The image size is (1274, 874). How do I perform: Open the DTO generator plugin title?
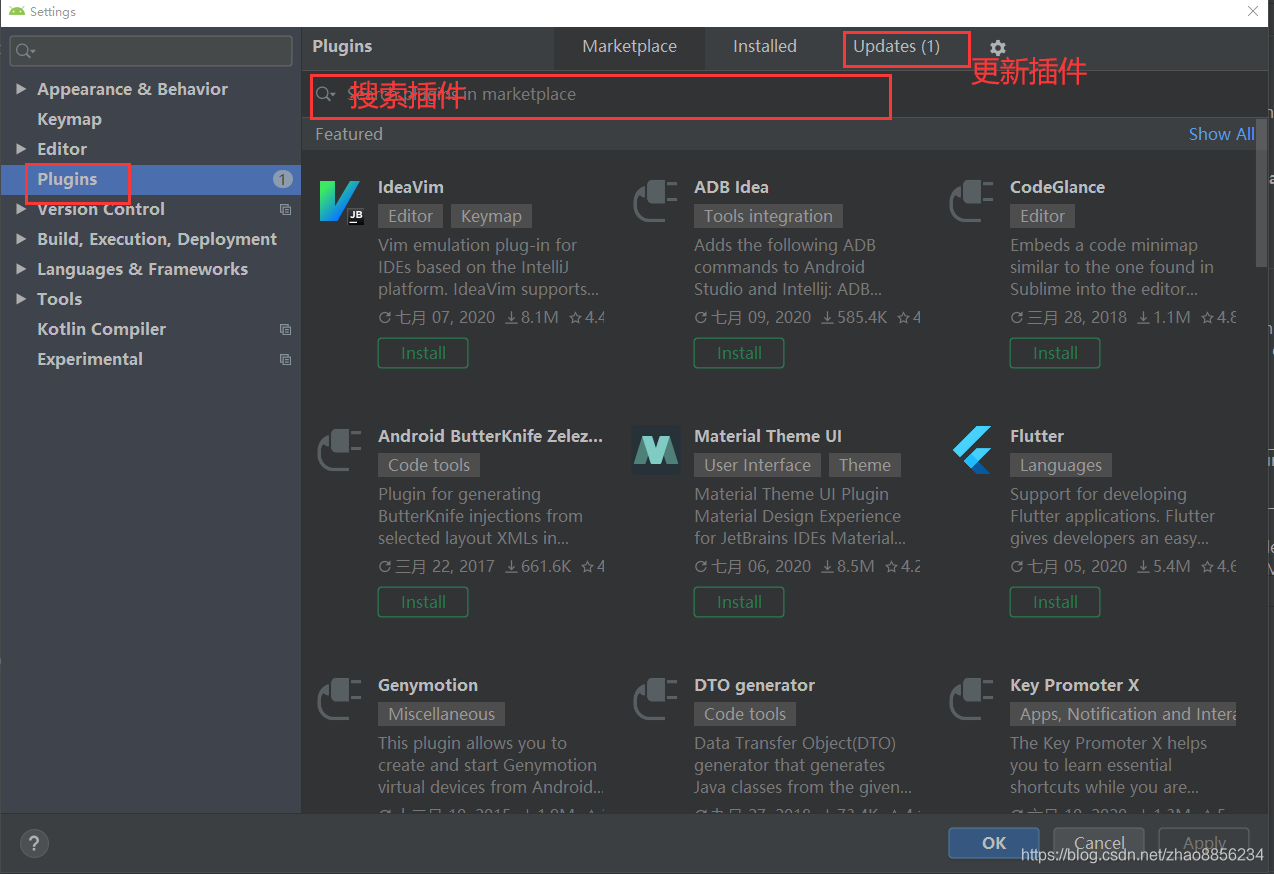pos(754,685)
